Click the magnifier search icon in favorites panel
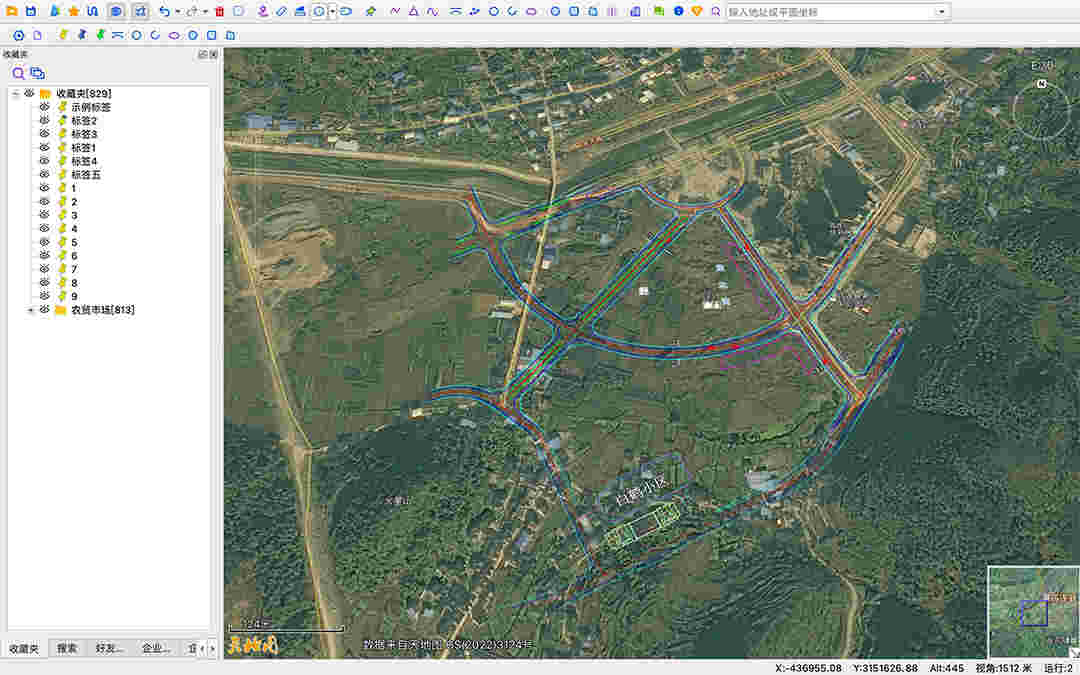 (x=18, y=73)
